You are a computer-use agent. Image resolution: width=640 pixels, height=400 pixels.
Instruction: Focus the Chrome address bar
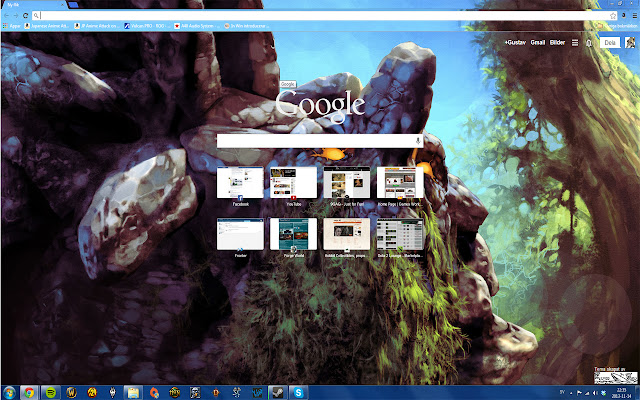click(x=324, y=16)
